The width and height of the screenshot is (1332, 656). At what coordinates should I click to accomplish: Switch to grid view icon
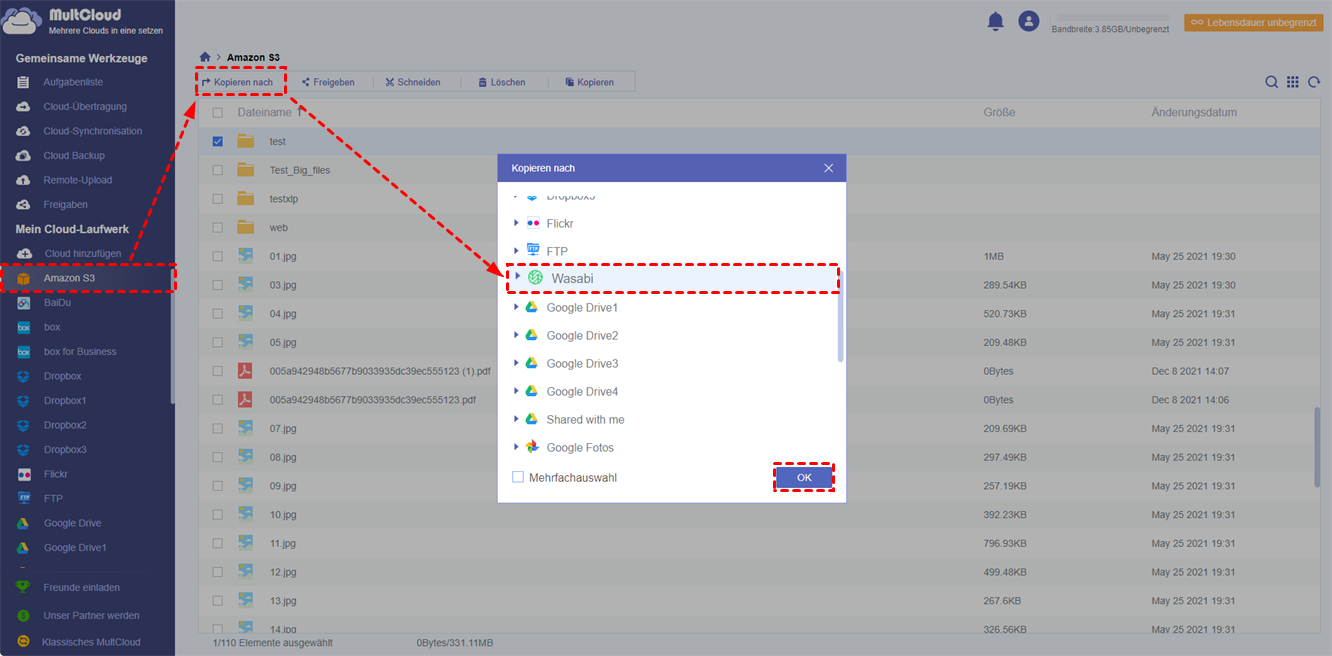point(1293,82)
